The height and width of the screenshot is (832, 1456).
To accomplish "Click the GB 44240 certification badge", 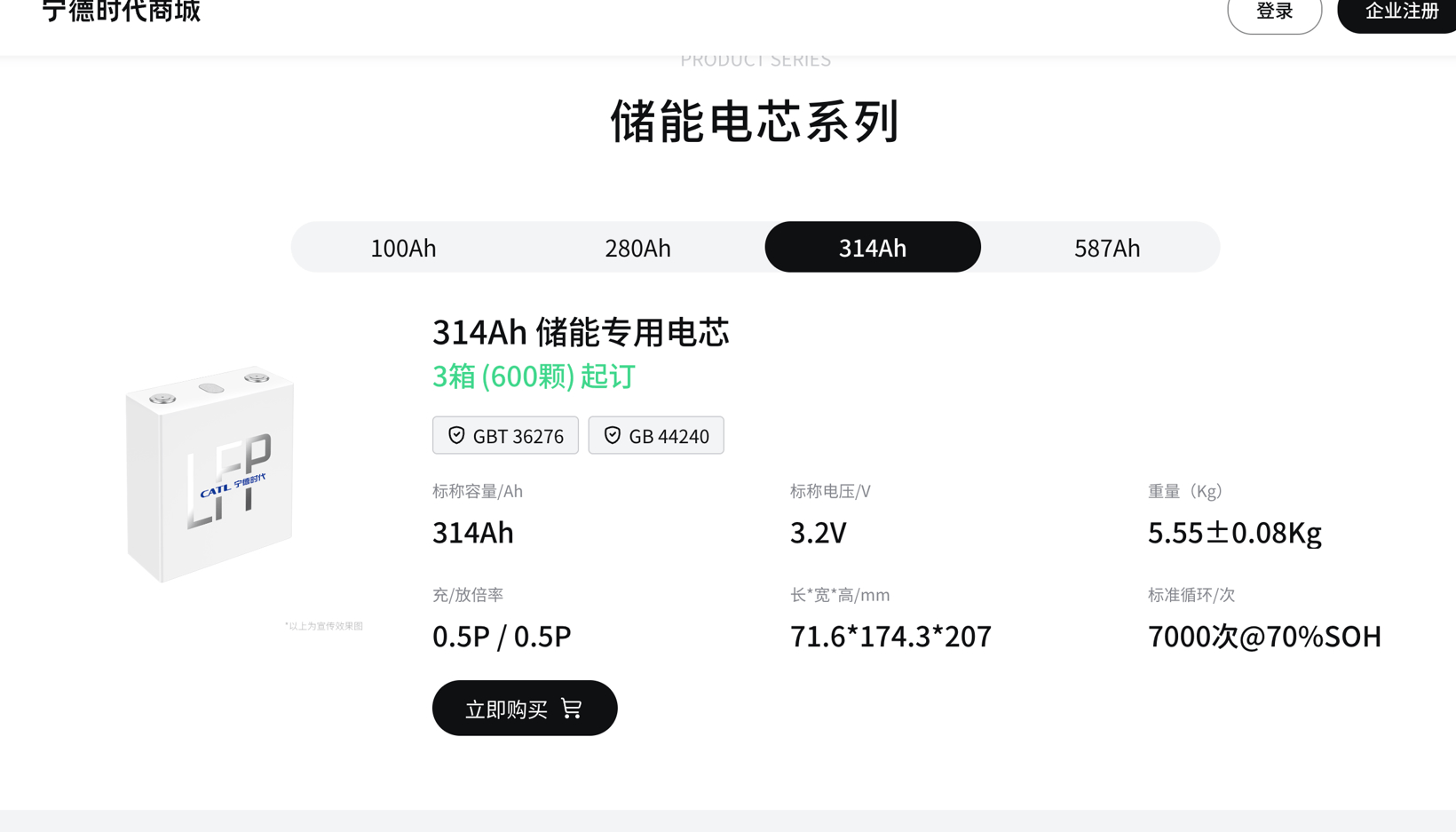I will [656, 435].
